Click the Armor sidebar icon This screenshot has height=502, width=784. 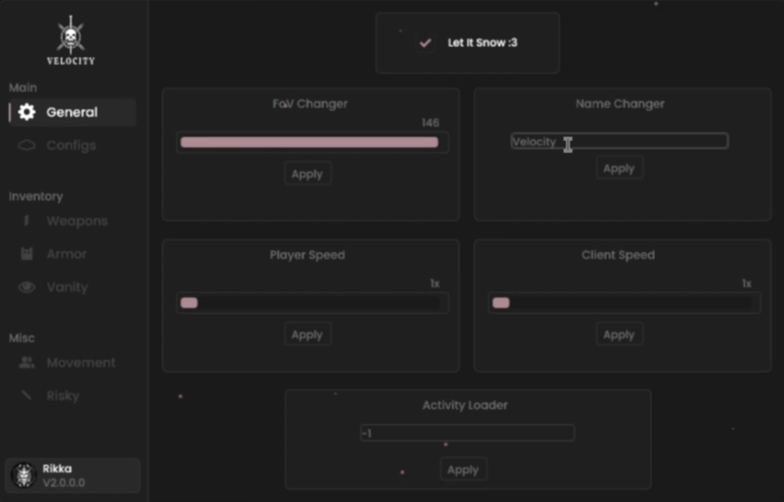coord(27,254)
